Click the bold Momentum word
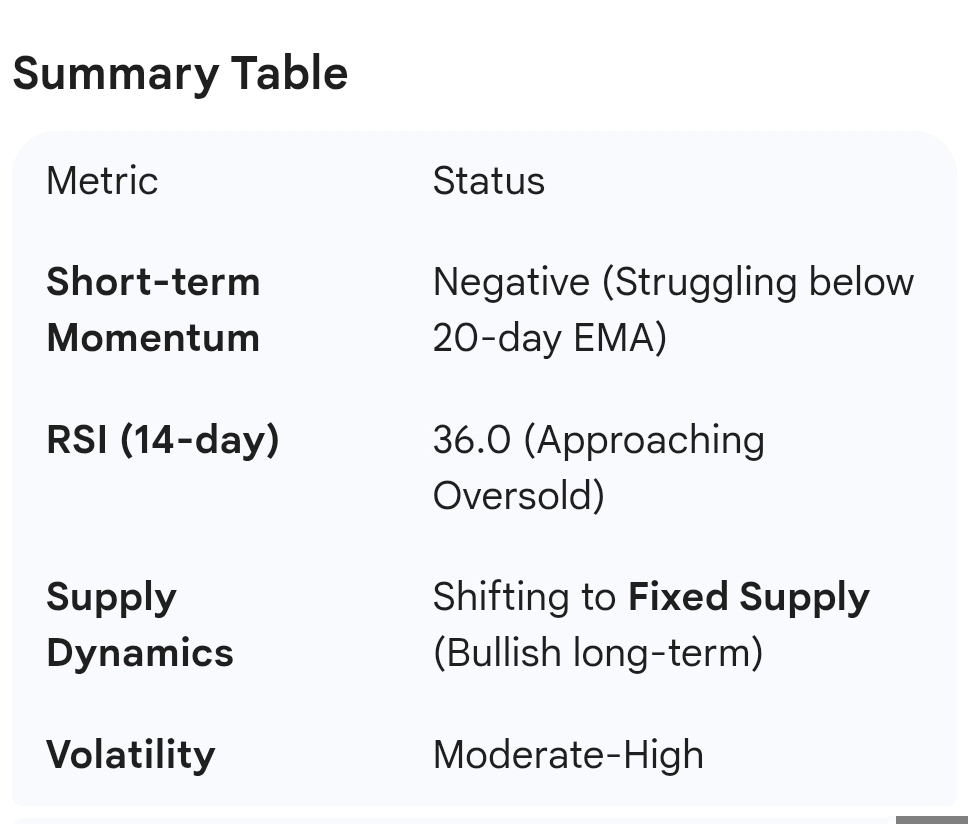 (x=153, y=338)
